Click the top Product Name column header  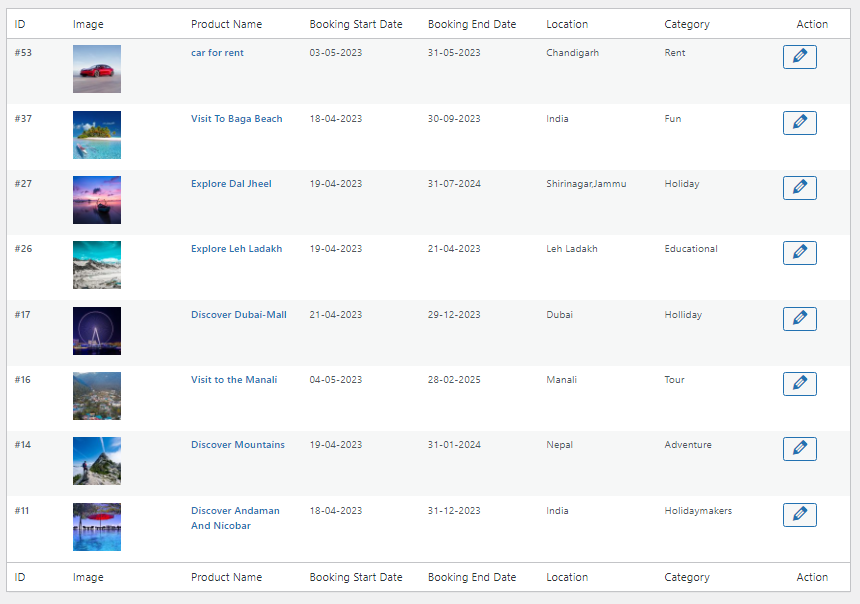click(x=227, y=24)
